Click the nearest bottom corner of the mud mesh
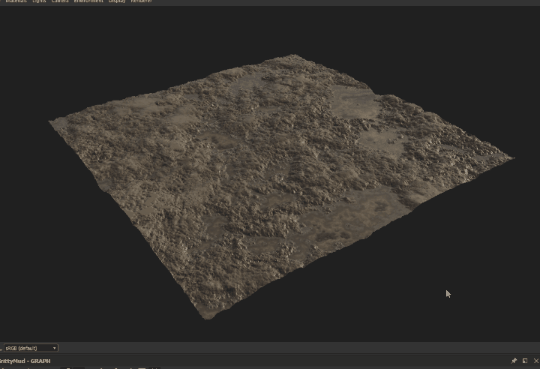Screen dimensions: 540x369 click(x=208, y=318)
